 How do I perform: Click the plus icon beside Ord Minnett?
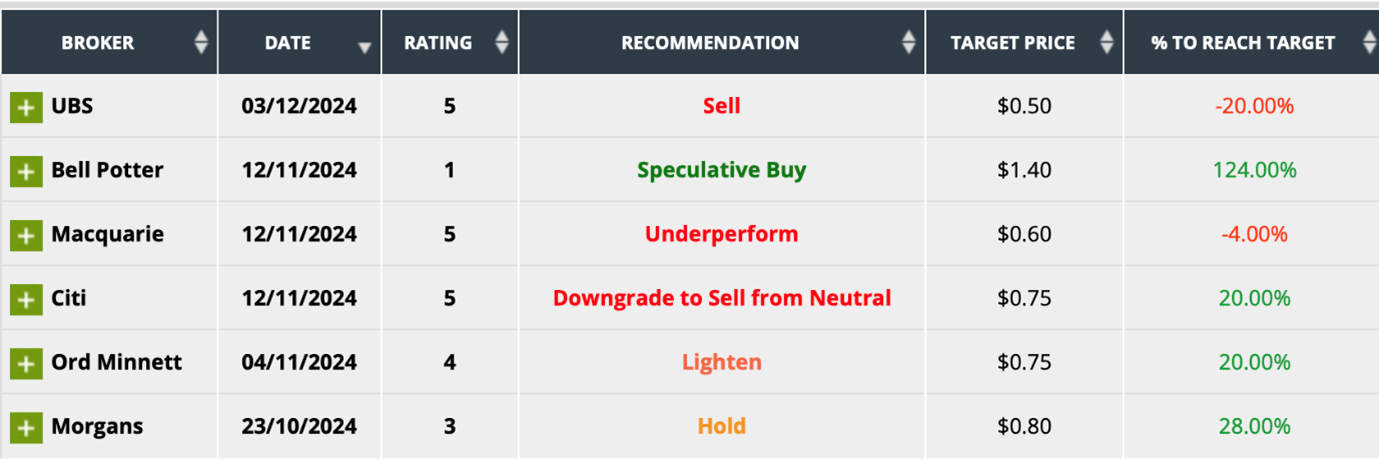[26, 363]
